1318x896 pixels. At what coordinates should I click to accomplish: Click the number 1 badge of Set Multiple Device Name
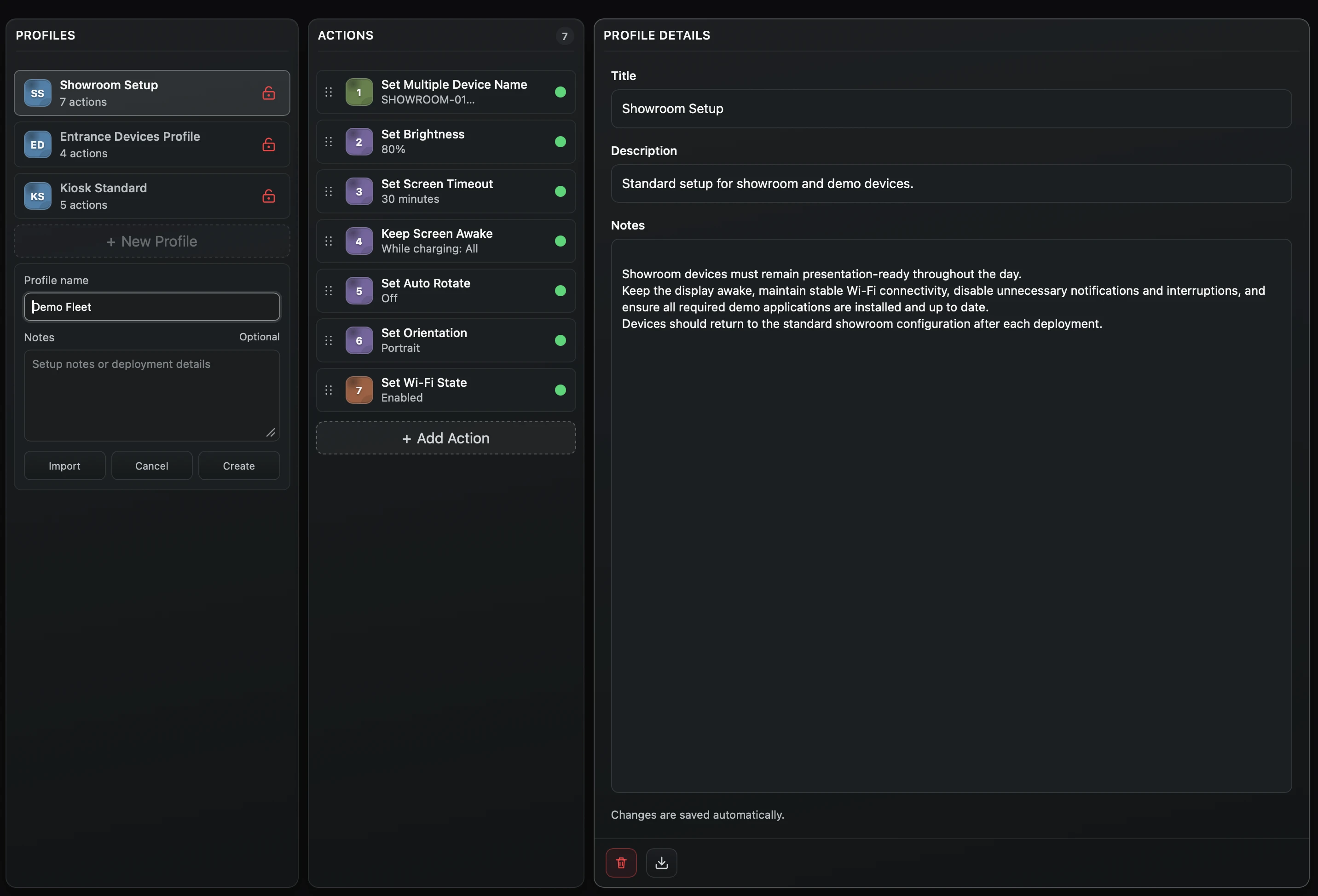(x=359, y=92)
